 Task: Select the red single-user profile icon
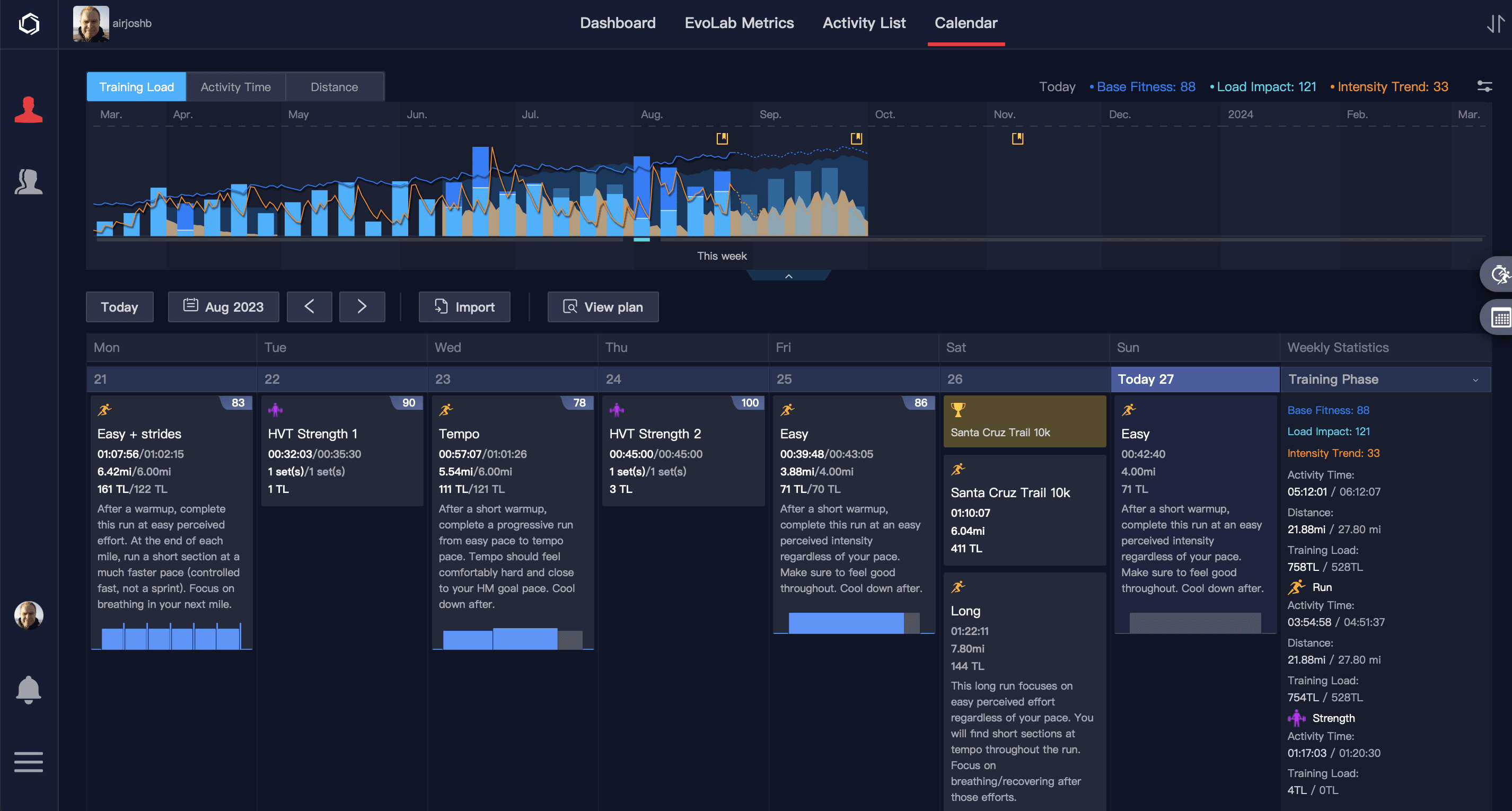[x=28, y=110]
